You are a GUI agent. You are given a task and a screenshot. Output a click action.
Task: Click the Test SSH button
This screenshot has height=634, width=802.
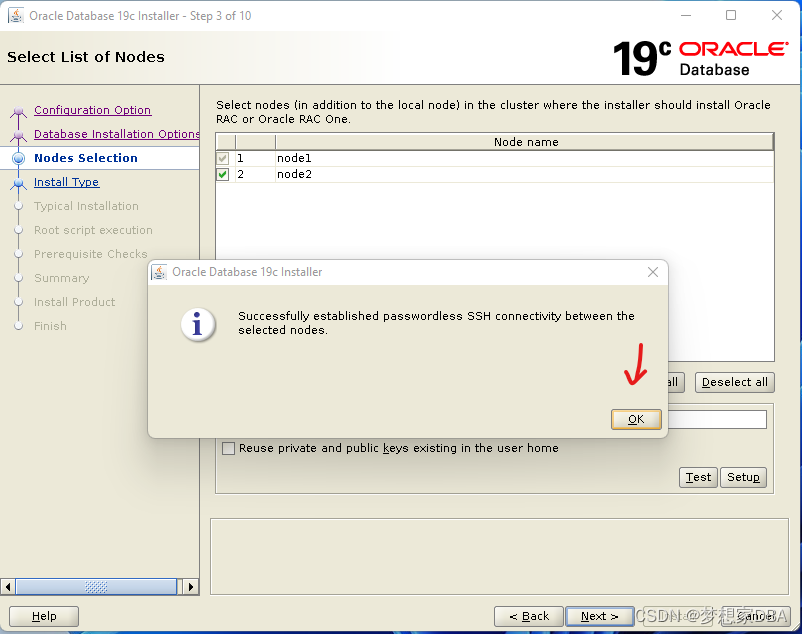tap(698, 478)
